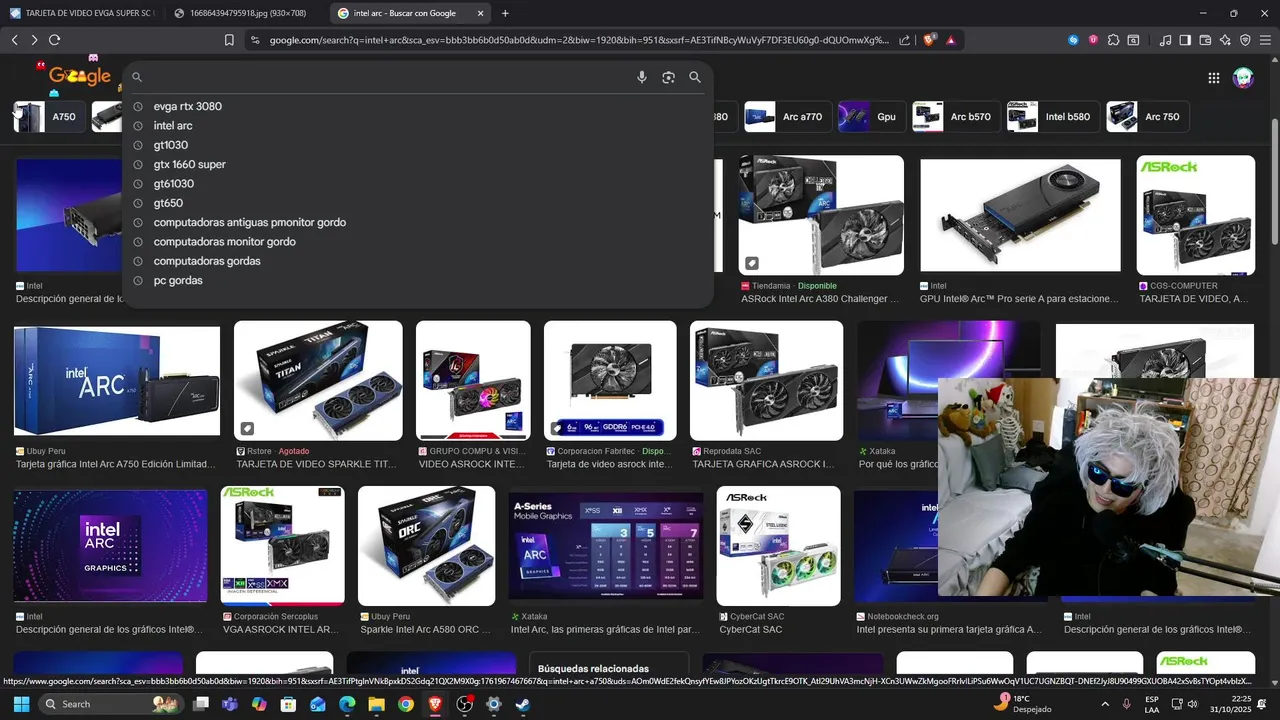Close the 'intel arc - Buscar con Google' tab
Viewport: 1280px width, 720px height.
(480, 13)
